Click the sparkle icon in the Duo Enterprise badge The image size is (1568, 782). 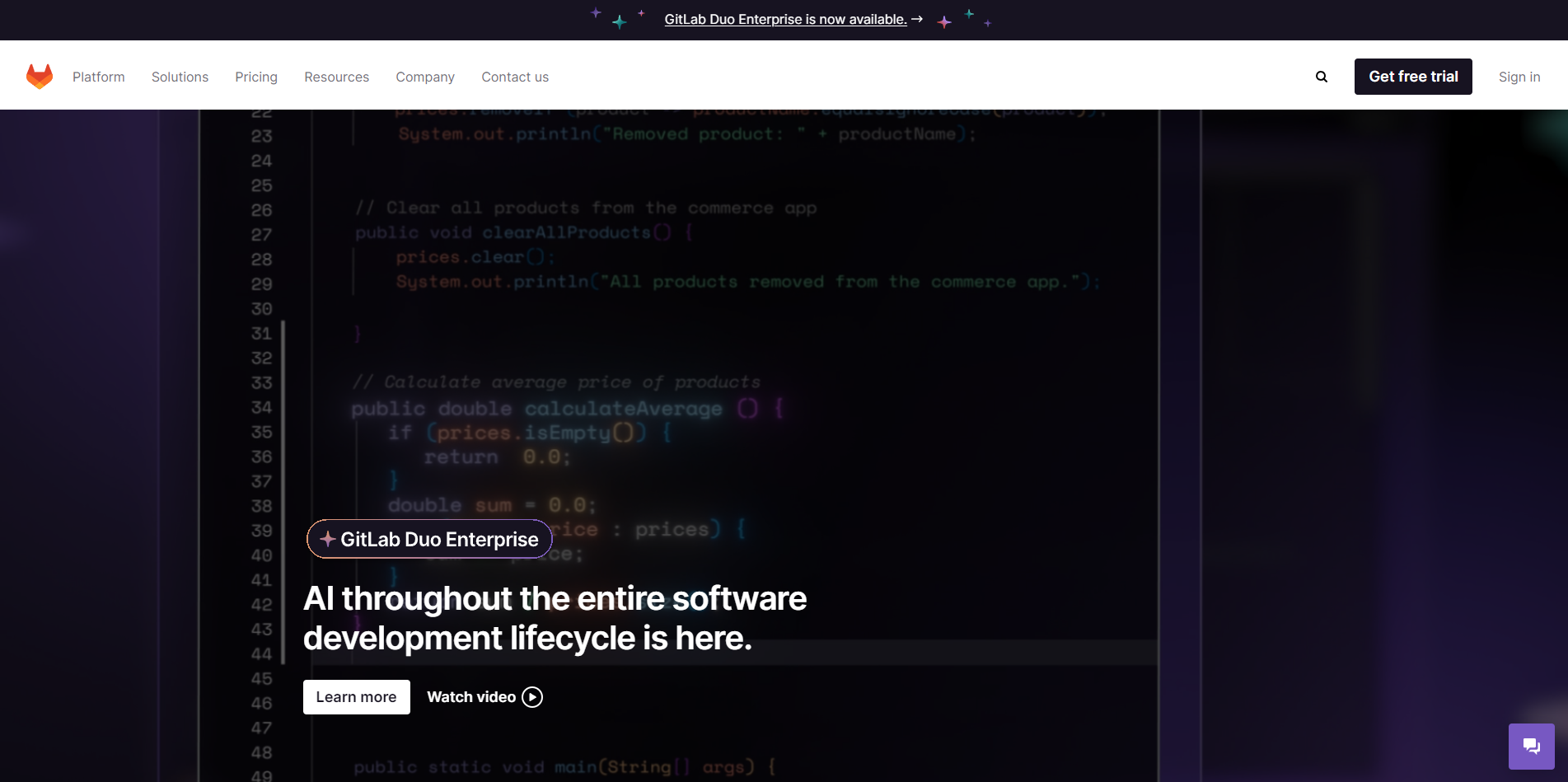[x=328, y=539]
